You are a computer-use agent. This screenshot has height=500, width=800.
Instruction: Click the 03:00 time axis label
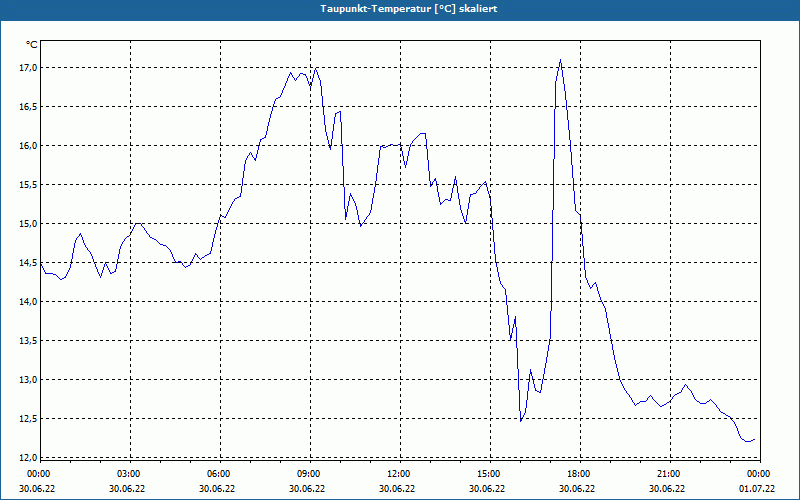(x=129, y=474)
